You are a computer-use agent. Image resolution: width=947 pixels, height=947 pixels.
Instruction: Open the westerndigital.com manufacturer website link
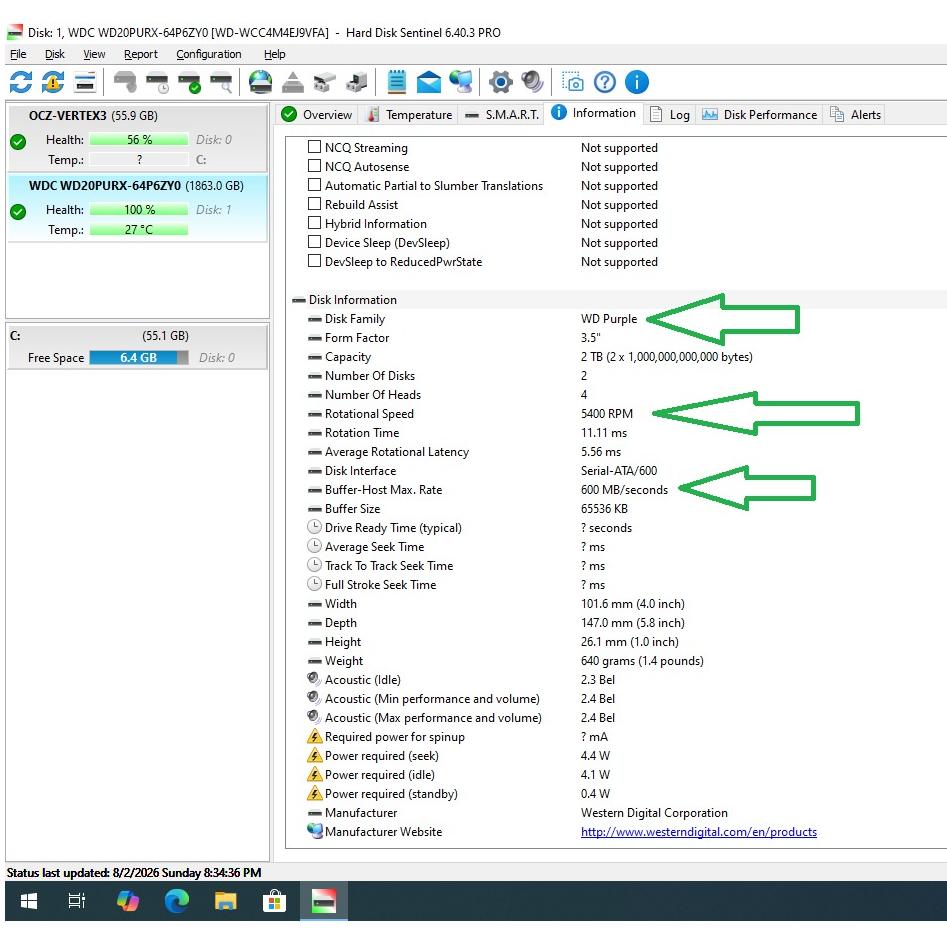699,832
